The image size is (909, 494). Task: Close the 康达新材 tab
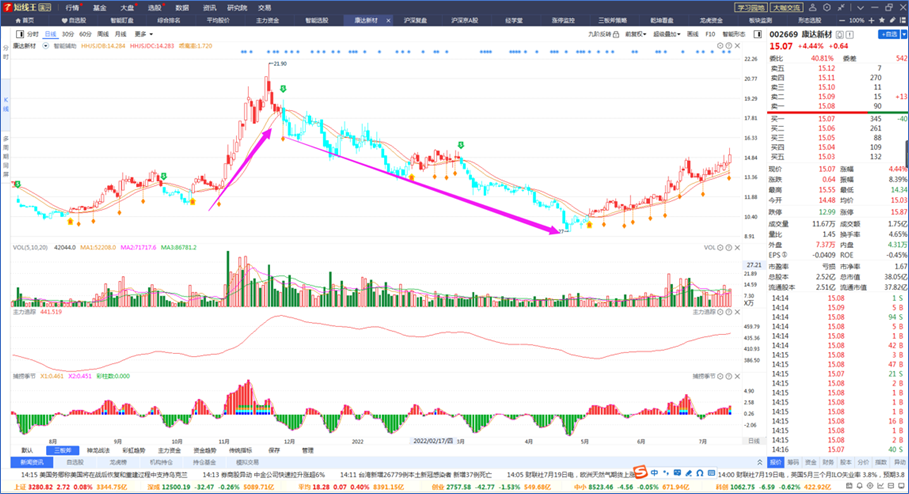(388, 20)
